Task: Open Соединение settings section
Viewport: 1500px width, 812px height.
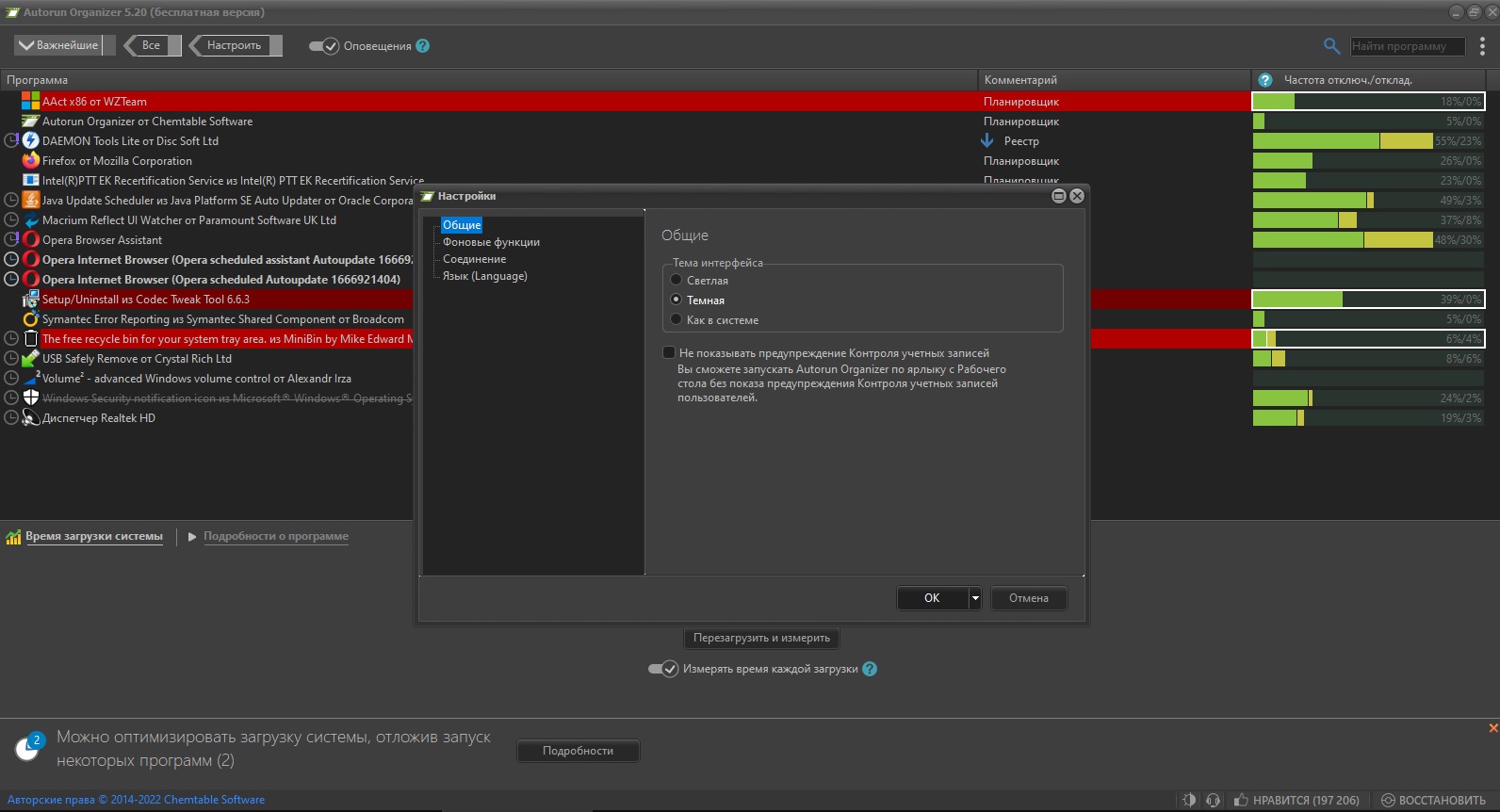Action: pyautogui.click(x=474, y=259)
